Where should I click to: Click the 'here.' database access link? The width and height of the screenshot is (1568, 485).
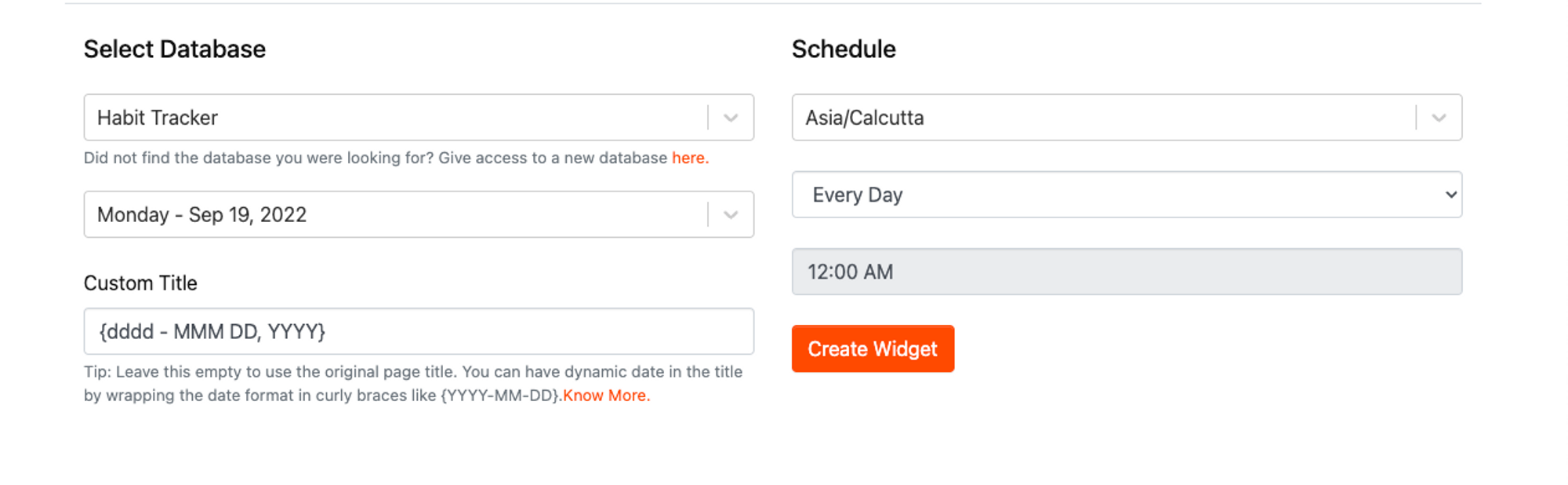click(689, 158)
